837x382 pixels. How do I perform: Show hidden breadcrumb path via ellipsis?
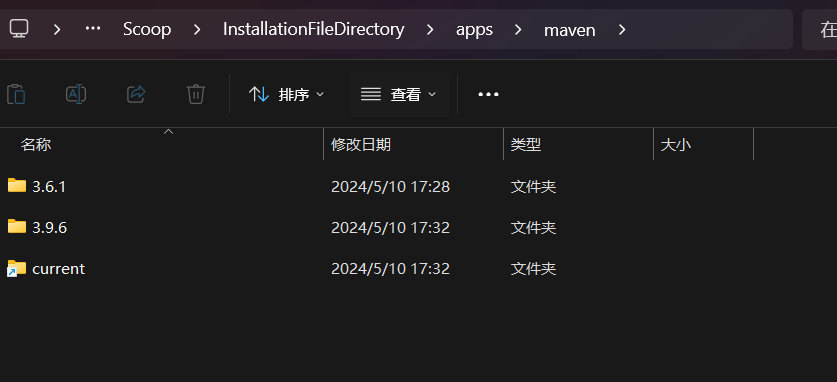(93, 29)
